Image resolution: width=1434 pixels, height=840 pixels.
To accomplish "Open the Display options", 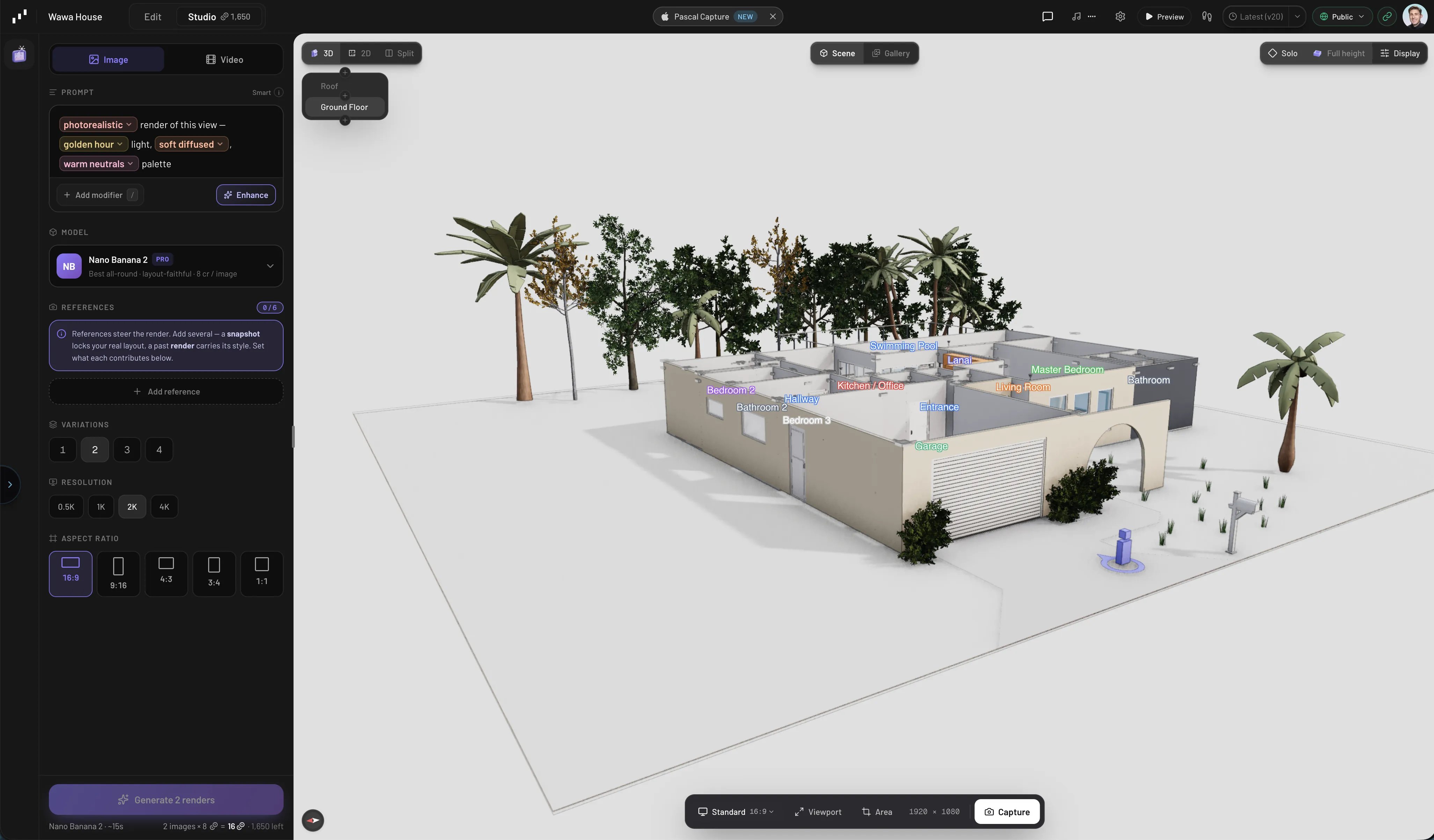I will coord(1400,53).
